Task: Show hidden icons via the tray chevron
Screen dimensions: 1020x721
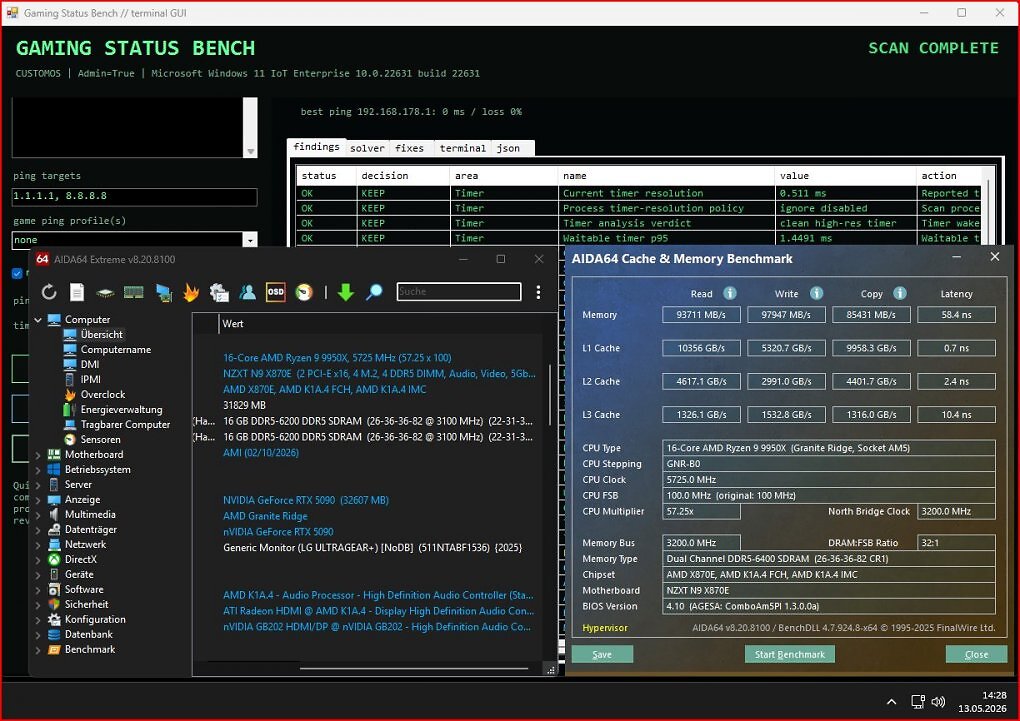Action: click(891, 701)
